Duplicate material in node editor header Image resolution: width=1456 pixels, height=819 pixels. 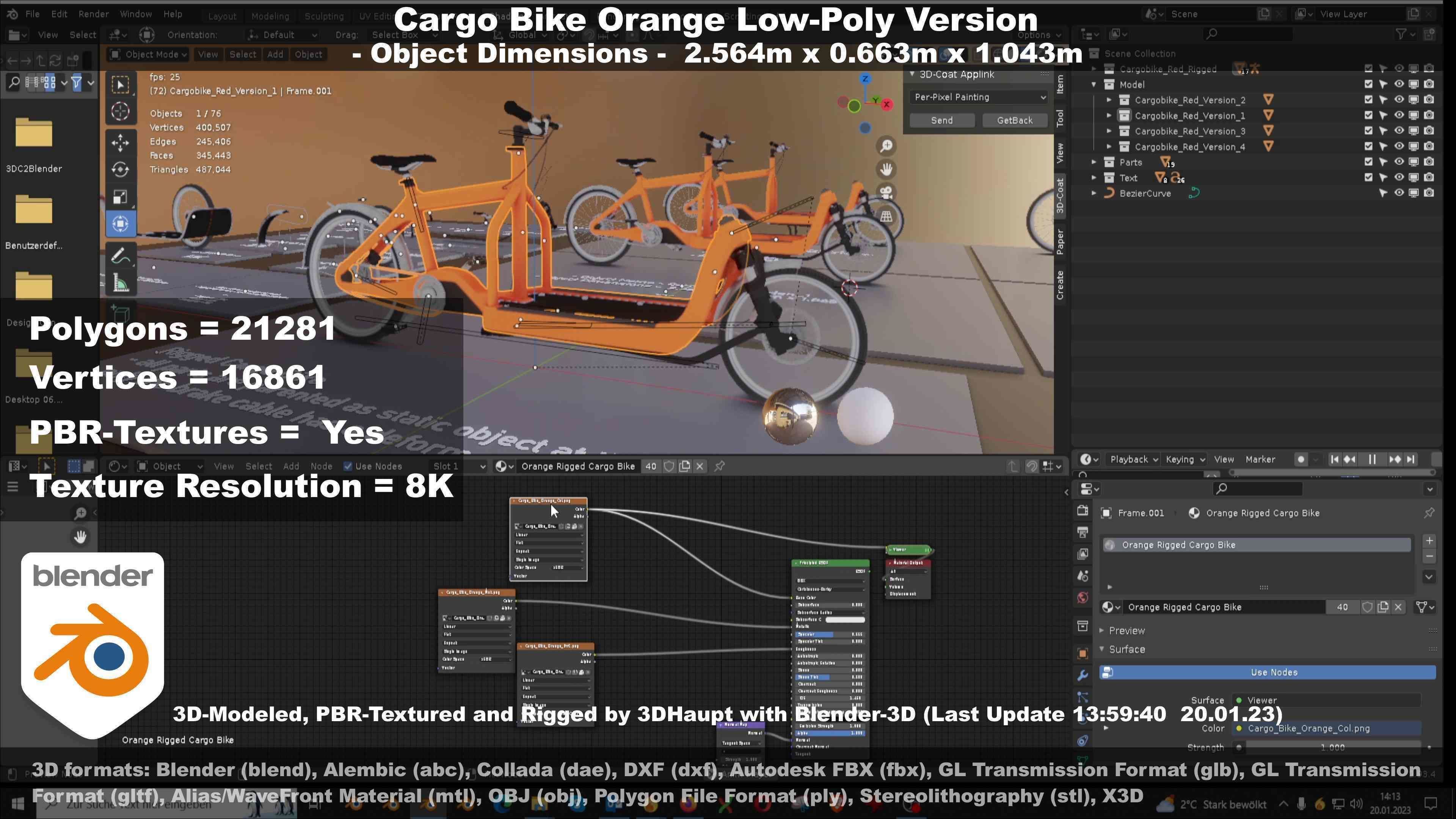[684, 466]
